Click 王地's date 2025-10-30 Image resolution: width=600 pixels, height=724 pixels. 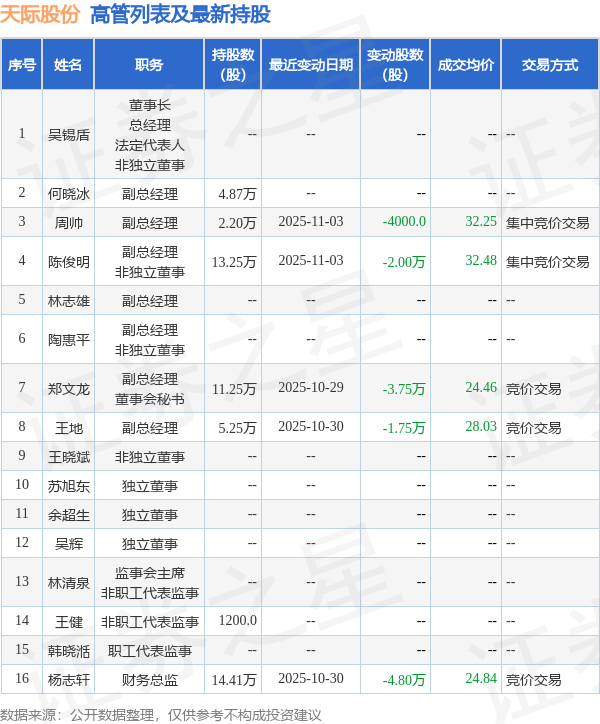(311, 426)
